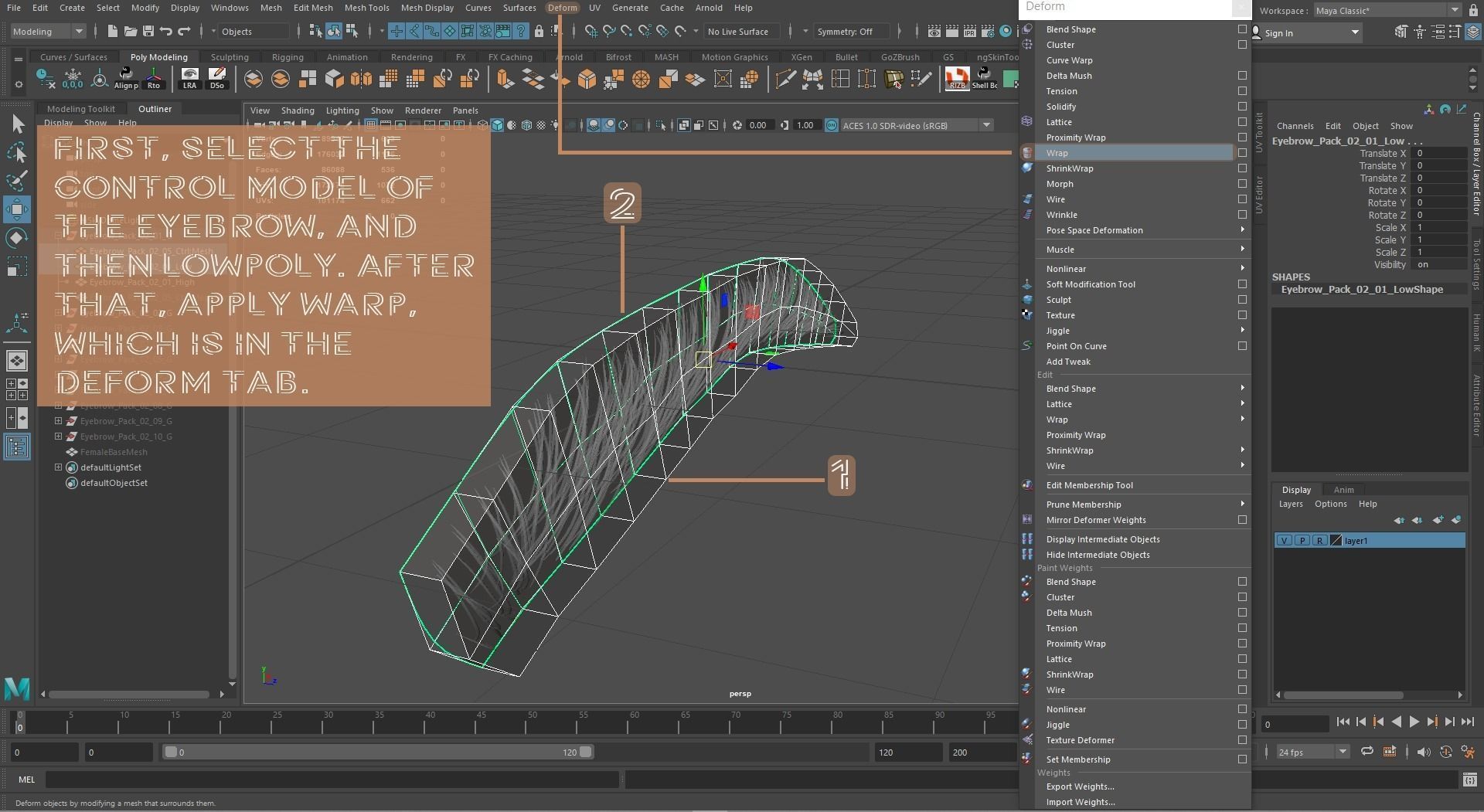
Task: Choose the Paint Selection tool
Action: point(17,181)
